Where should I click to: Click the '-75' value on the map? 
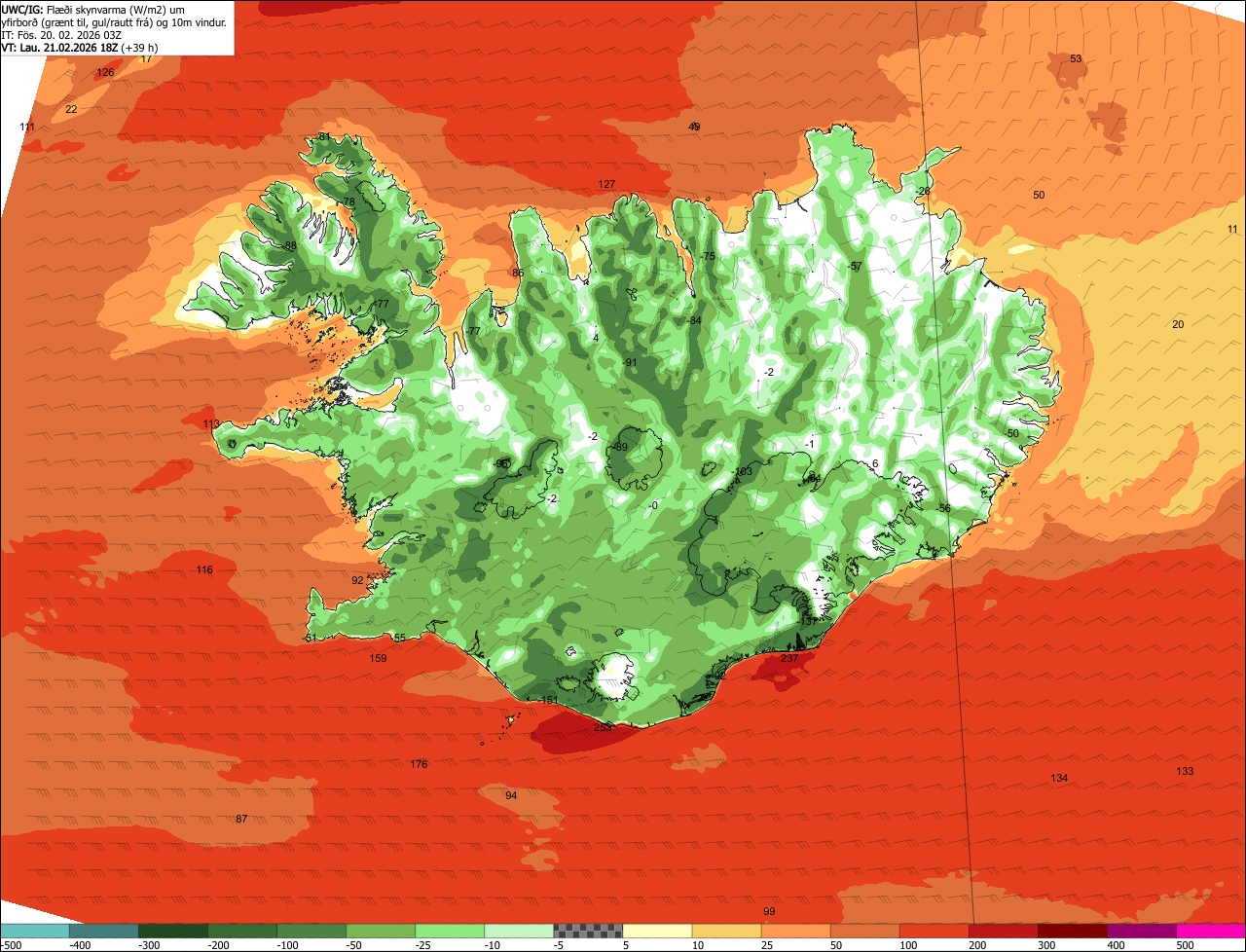click(708, 257)
